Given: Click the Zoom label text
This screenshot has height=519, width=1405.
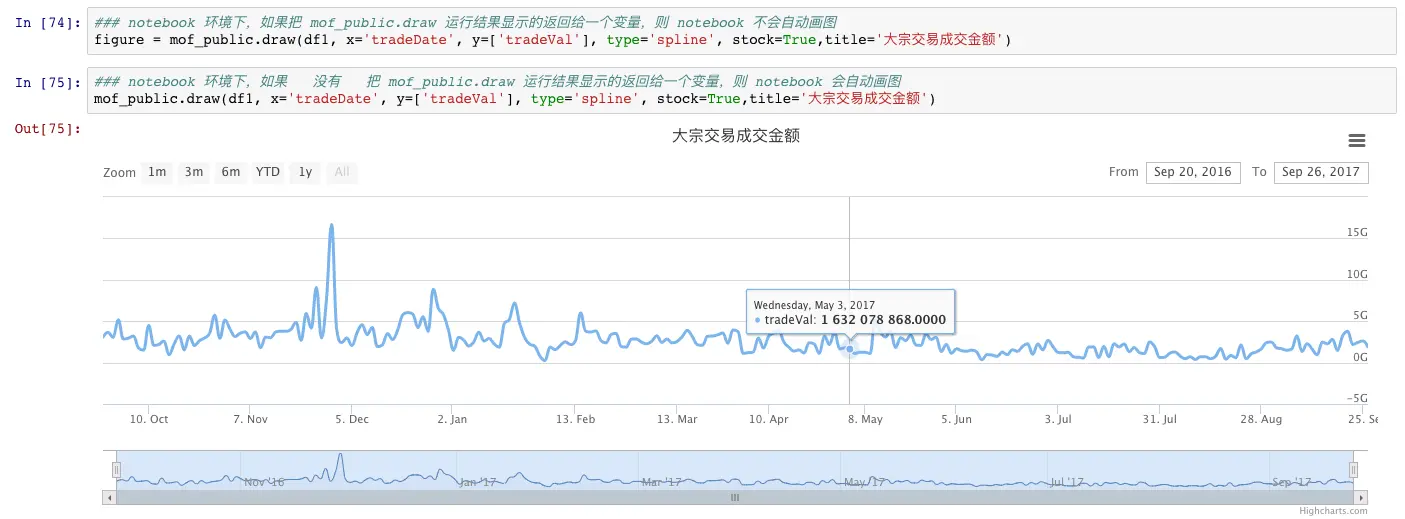Looking at the screenshot, I should (x=119, y=173).
